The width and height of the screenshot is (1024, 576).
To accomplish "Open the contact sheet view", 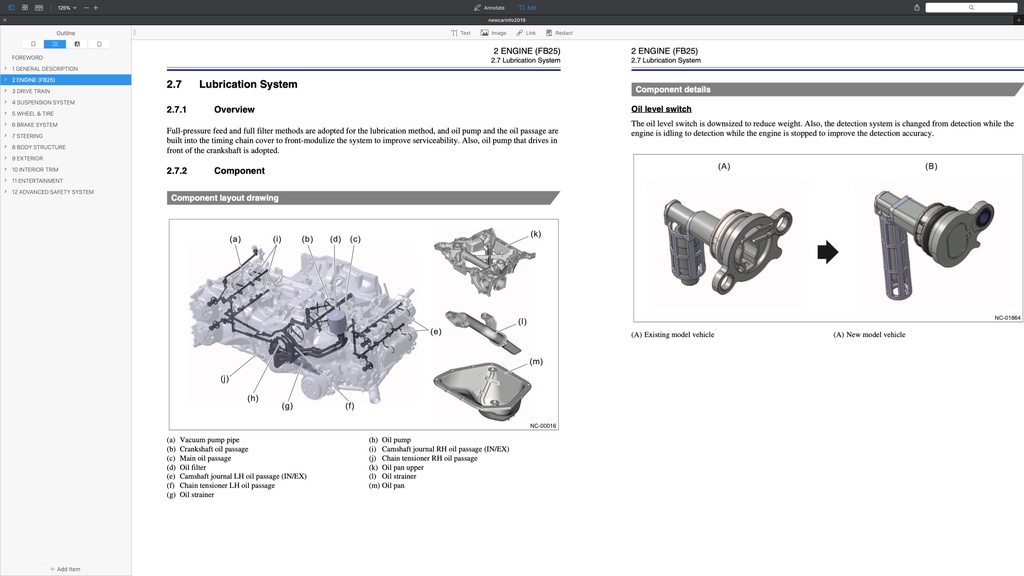I will point(40,7).
